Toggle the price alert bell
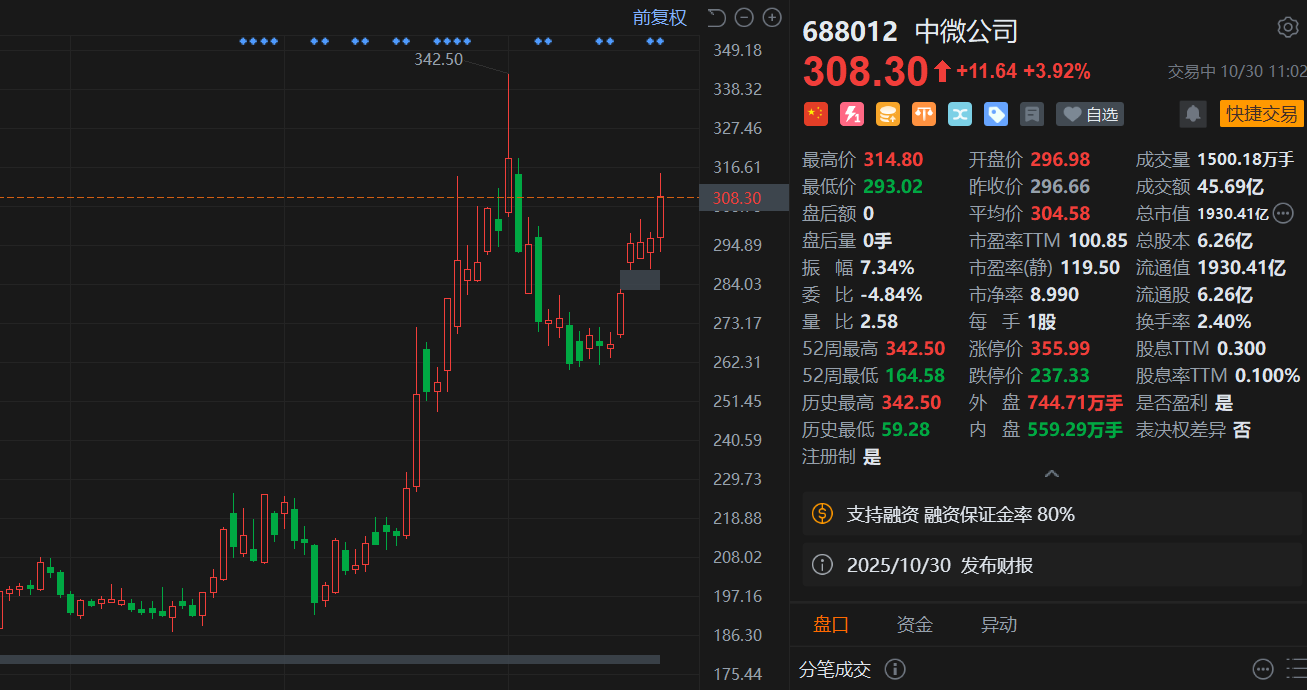1307x690 pixels. (1192, 114)
